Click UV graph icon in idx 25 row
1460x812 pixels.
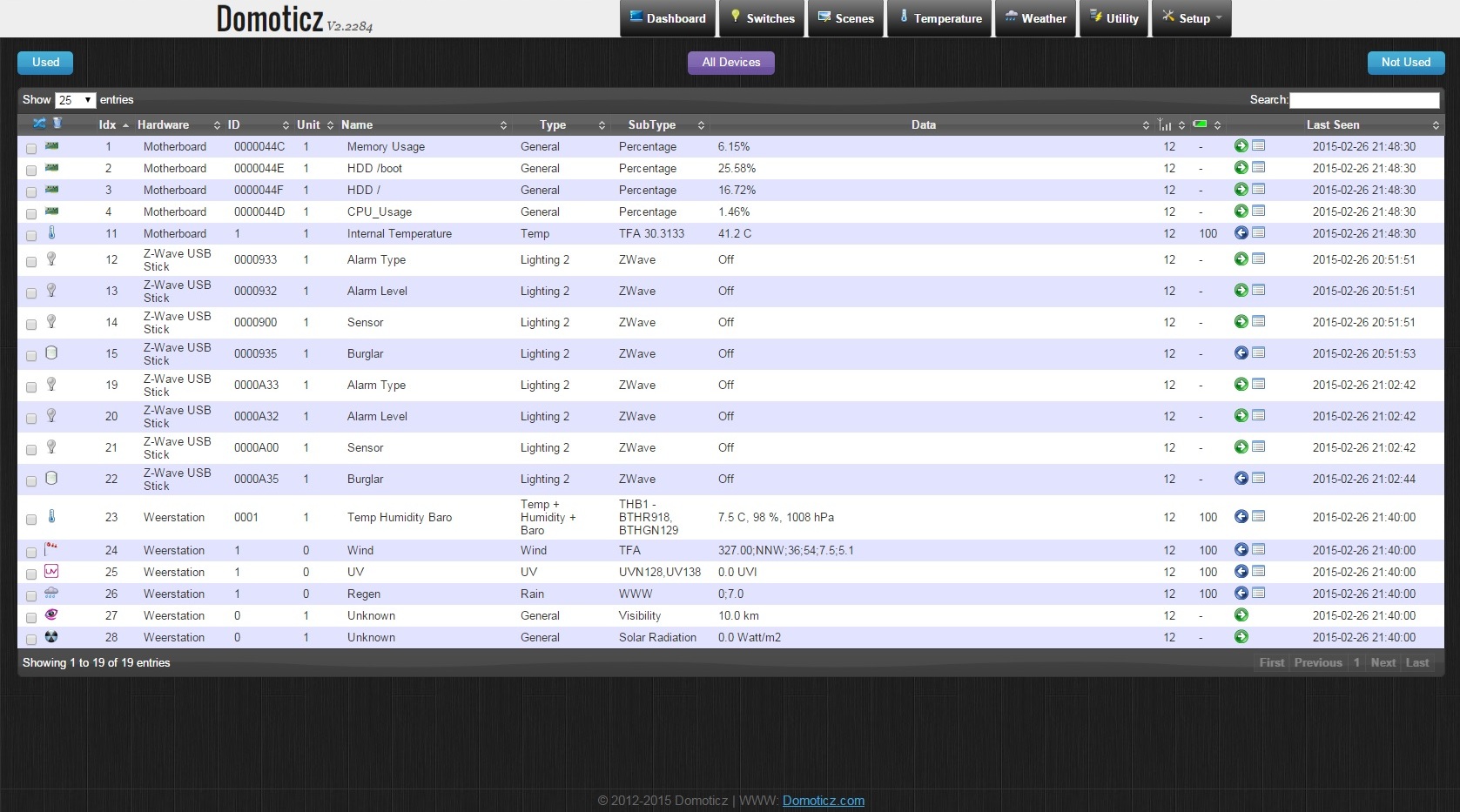point(51,571)
